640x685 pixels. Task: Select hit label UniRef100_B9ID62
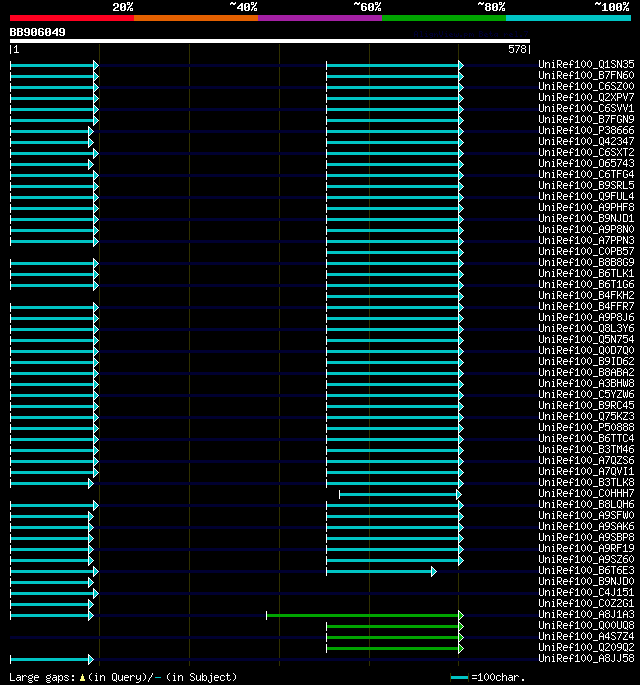pyautogui.click(x=586, y=361)
